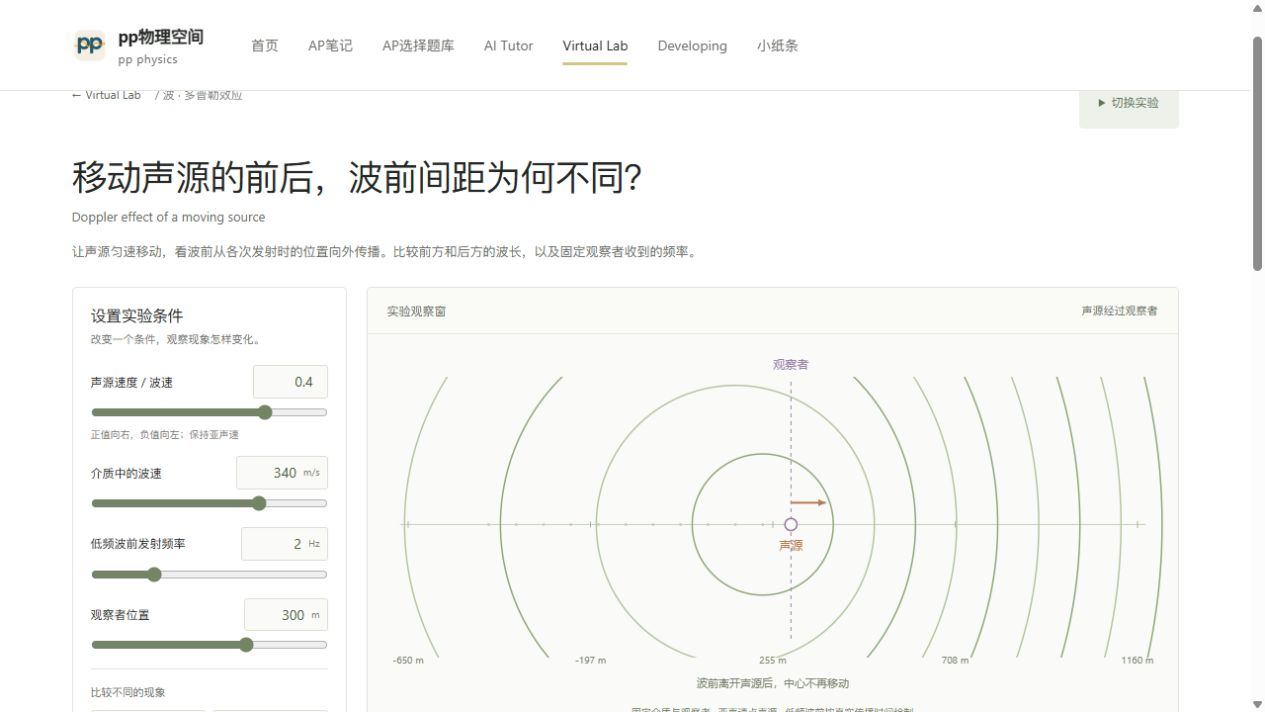Click the 300 m observer position input
This screenshot has height=712, width=1265.
286,615
